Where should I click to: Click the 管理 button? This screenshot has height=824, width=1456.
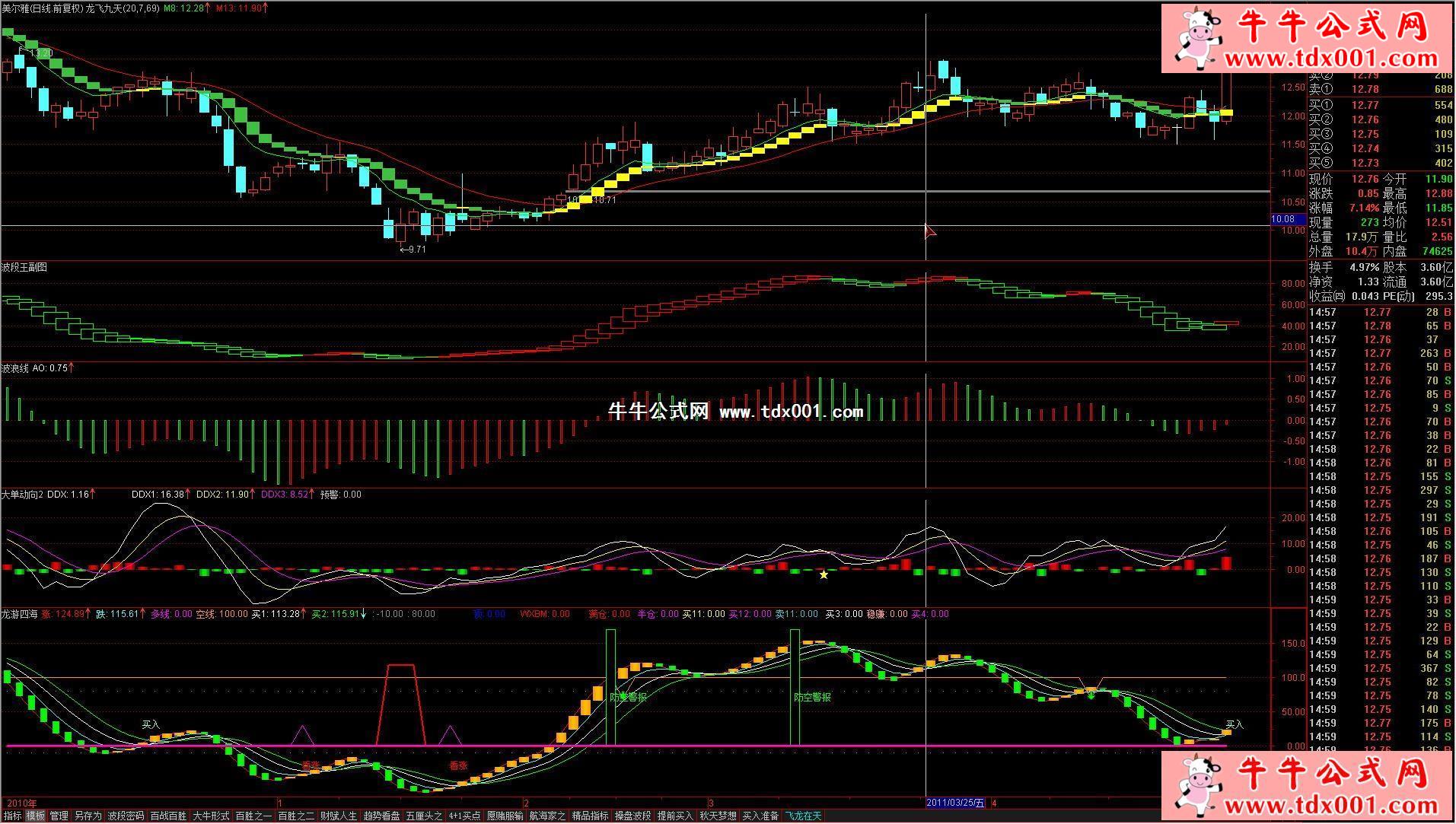tap(59, 816)
